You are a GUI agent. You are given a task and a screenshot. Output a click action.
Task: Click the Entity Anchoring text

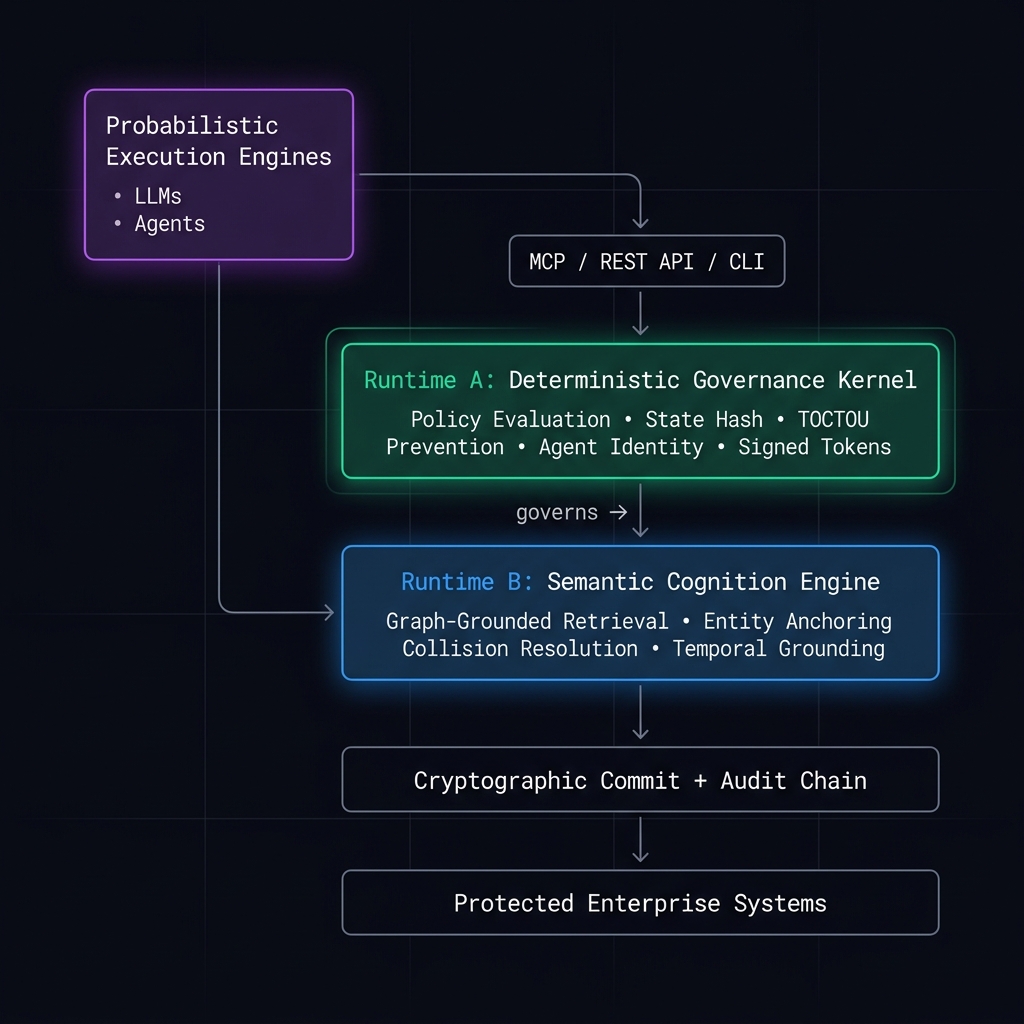coord(797,621)
